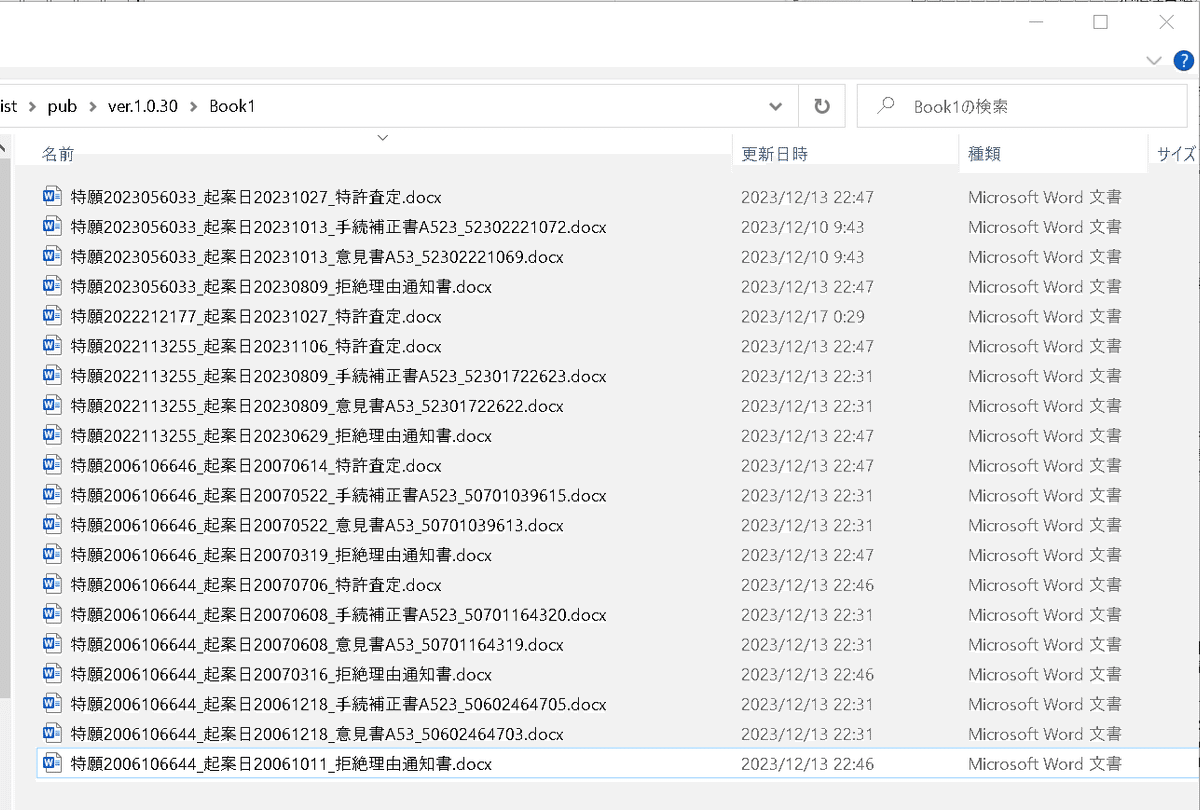Click Word icon of 特願2006106644_起案日20070316_拒絶理由通知書.docx
1200x810 pixels.
tap(52, 674)
